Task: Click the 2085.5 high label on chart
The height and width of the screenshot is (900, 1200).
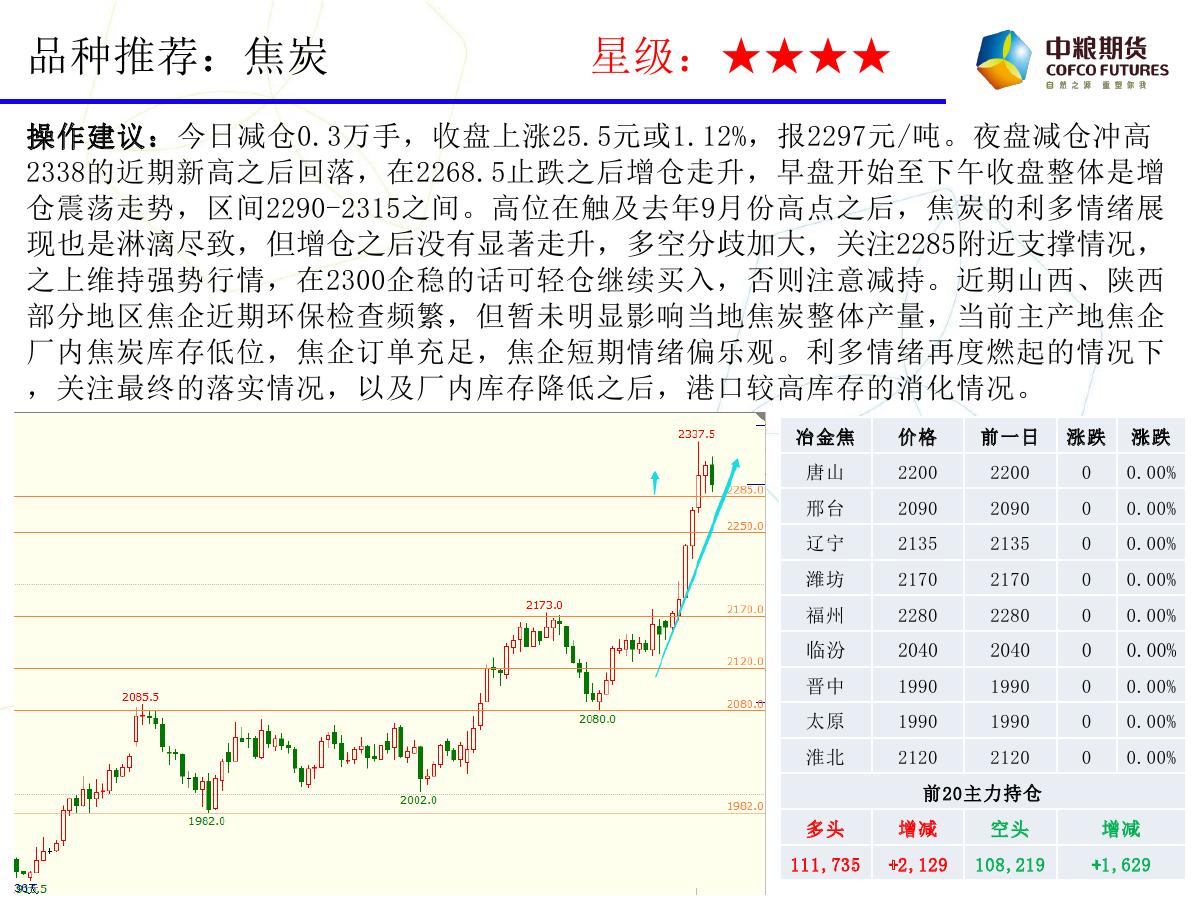Action: coord(140,697)
